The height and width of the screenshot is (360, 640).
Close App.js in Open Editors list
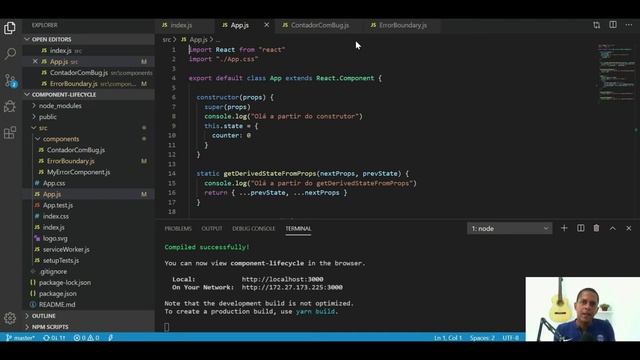pyautogui.click(x=35, y=61)
